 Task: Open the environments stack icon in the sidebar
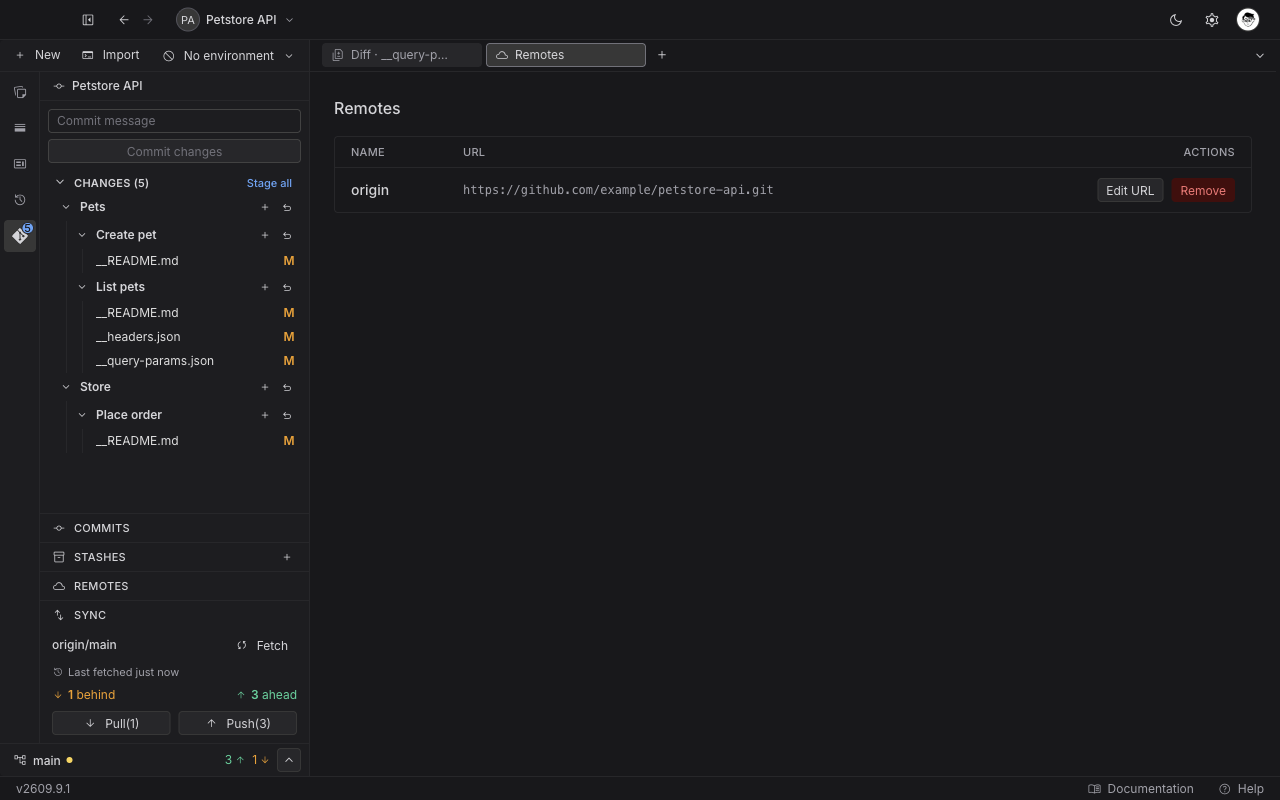[20, 128]
